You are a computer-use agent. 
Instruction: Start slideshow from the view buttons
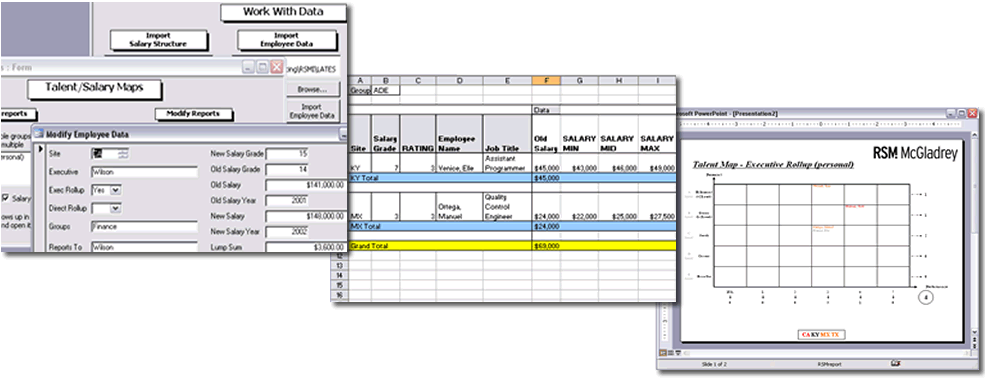coord(678,353)
